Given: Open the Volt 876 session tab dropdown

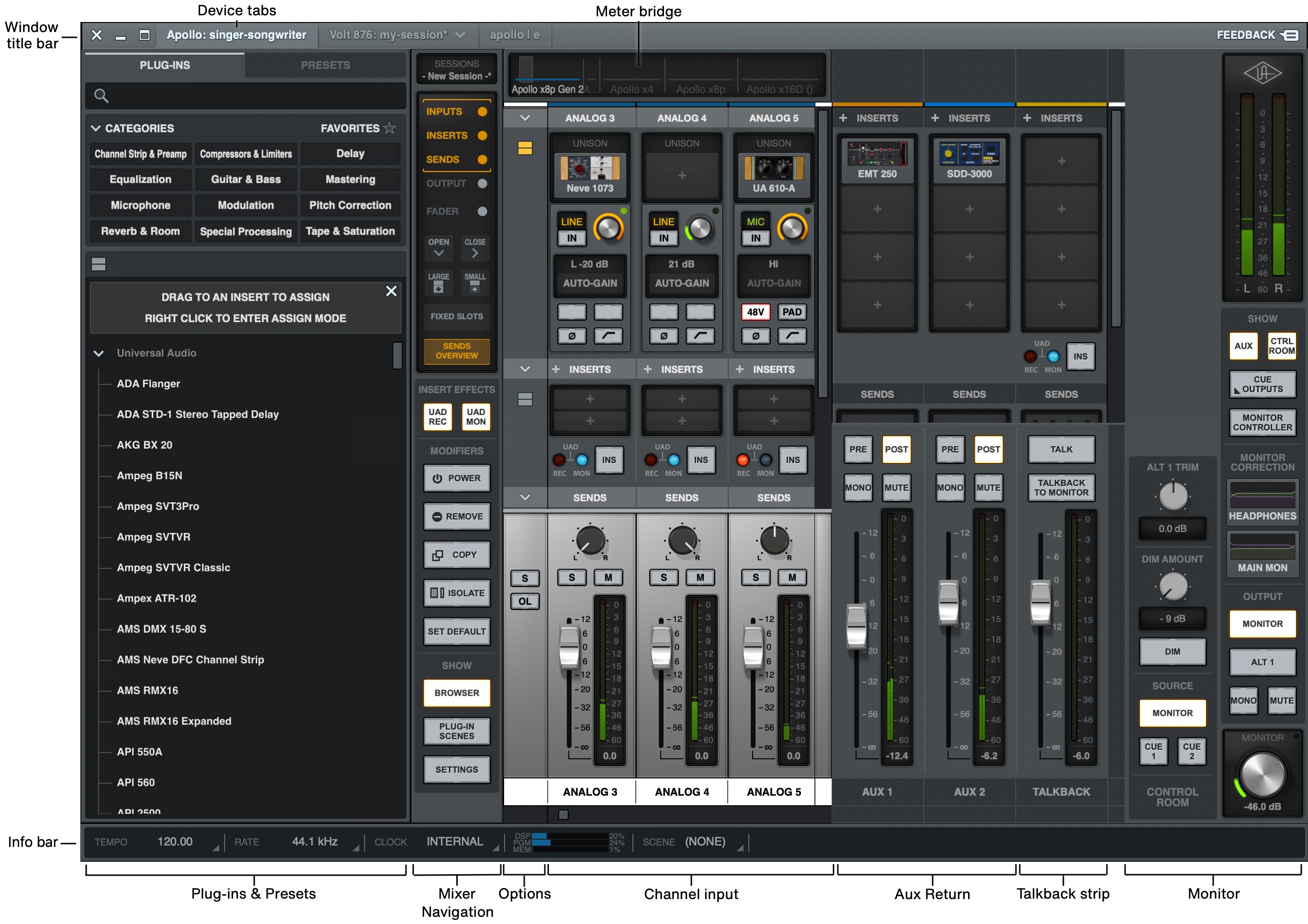Looking at the screenshot, I should [x=460, y=35].
